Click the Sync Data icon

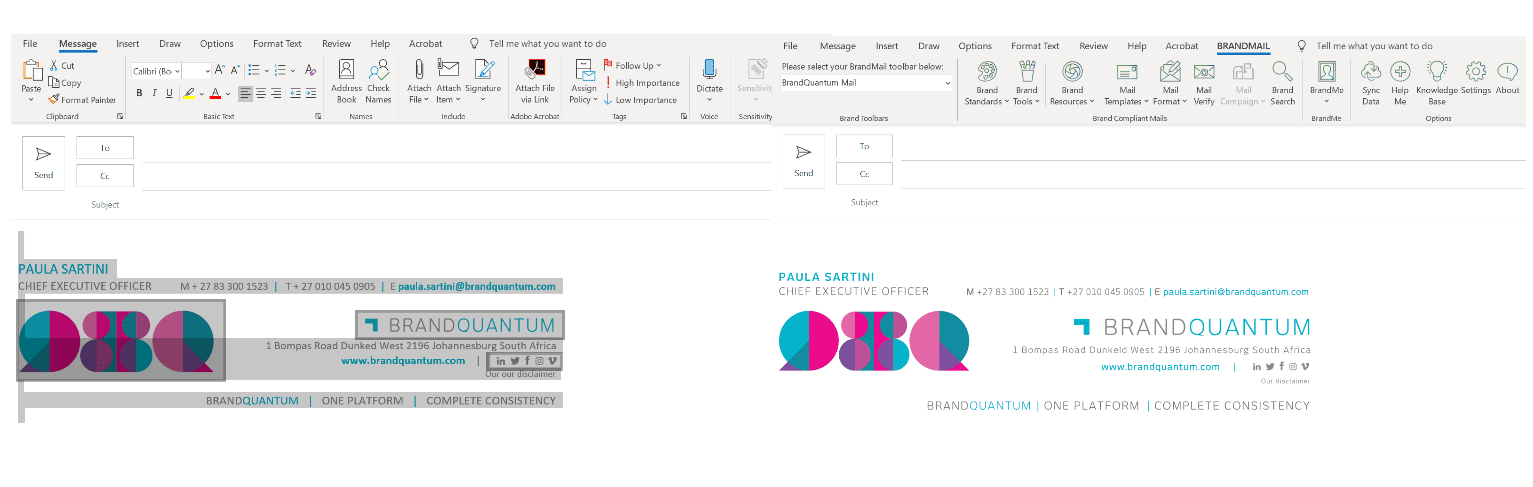pyautogui.click(x=1371, y=81)
